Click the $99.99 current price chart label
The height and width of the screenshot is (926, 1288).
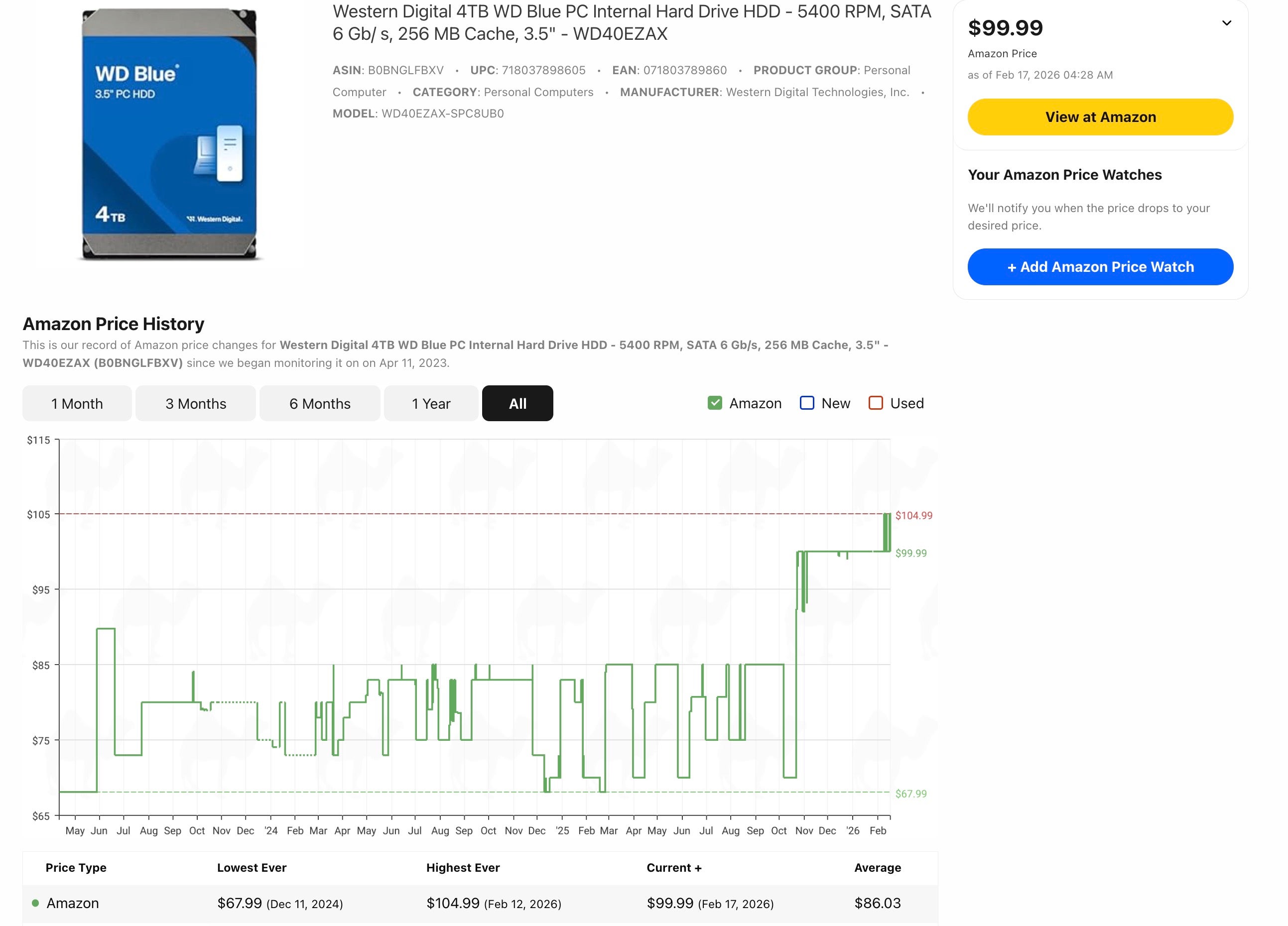pos(910,553)
